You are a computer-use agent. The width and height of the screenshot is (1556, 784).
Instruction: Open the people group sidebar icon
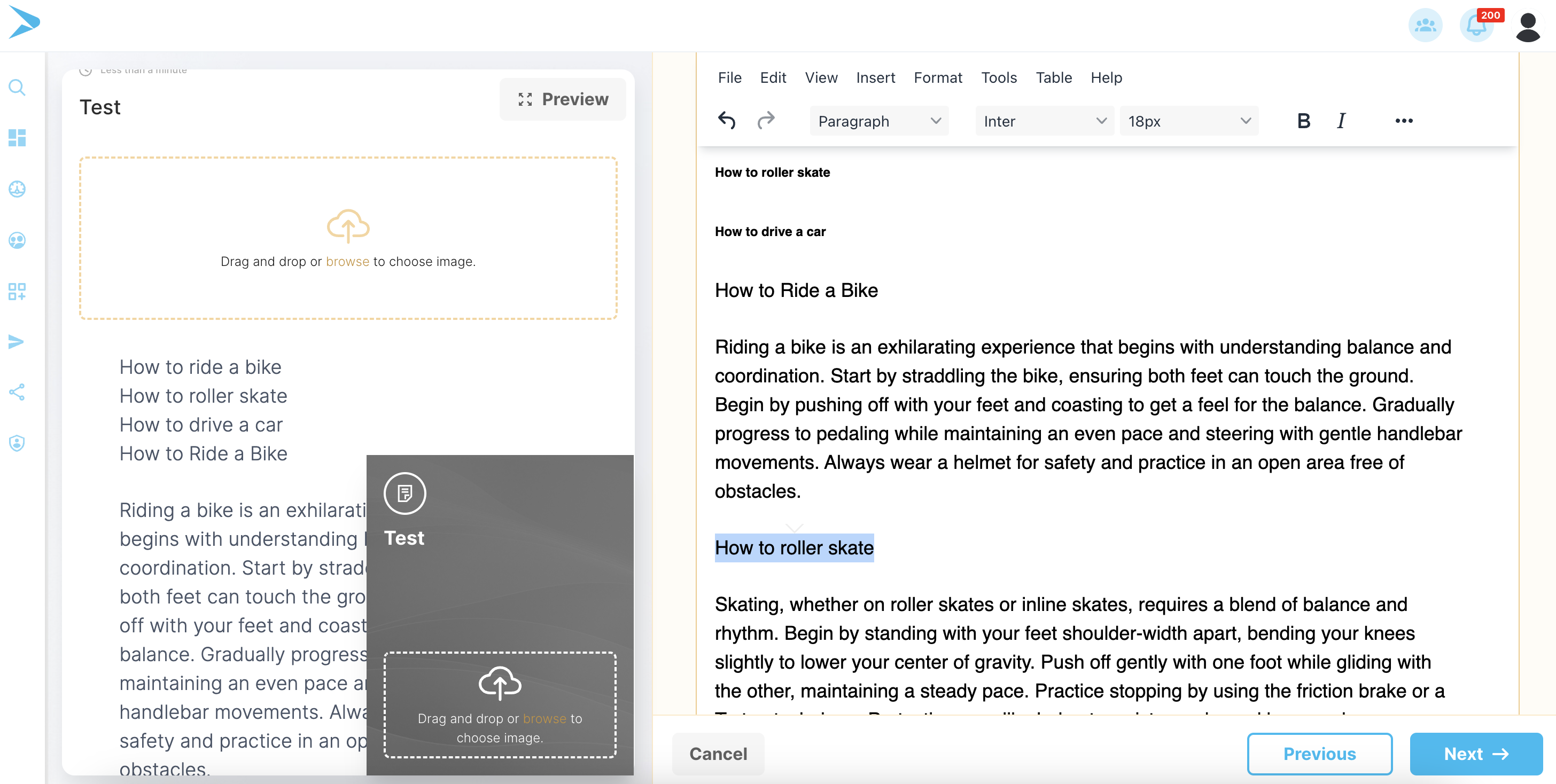pos(17,240)
